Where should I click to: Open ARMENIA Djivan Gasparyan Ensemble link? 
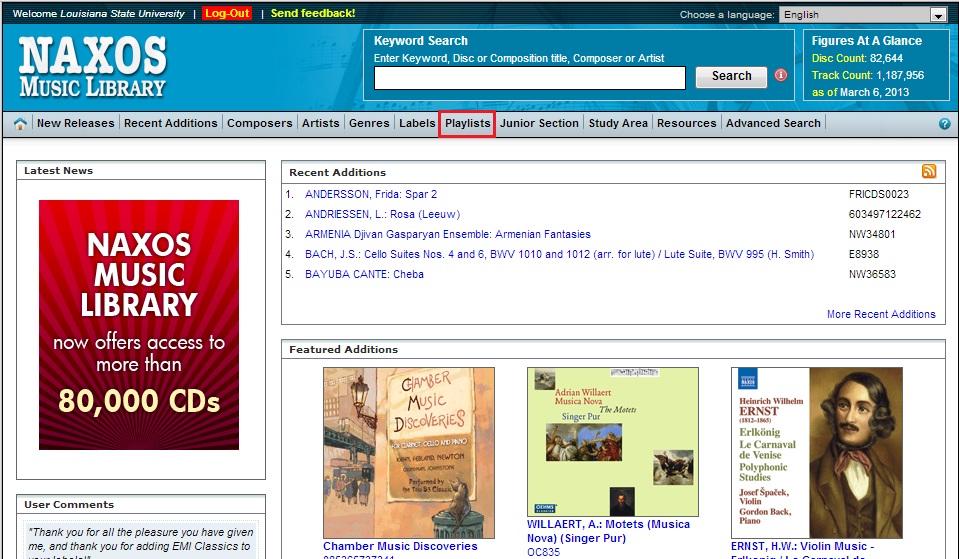(x=448, y=234)
